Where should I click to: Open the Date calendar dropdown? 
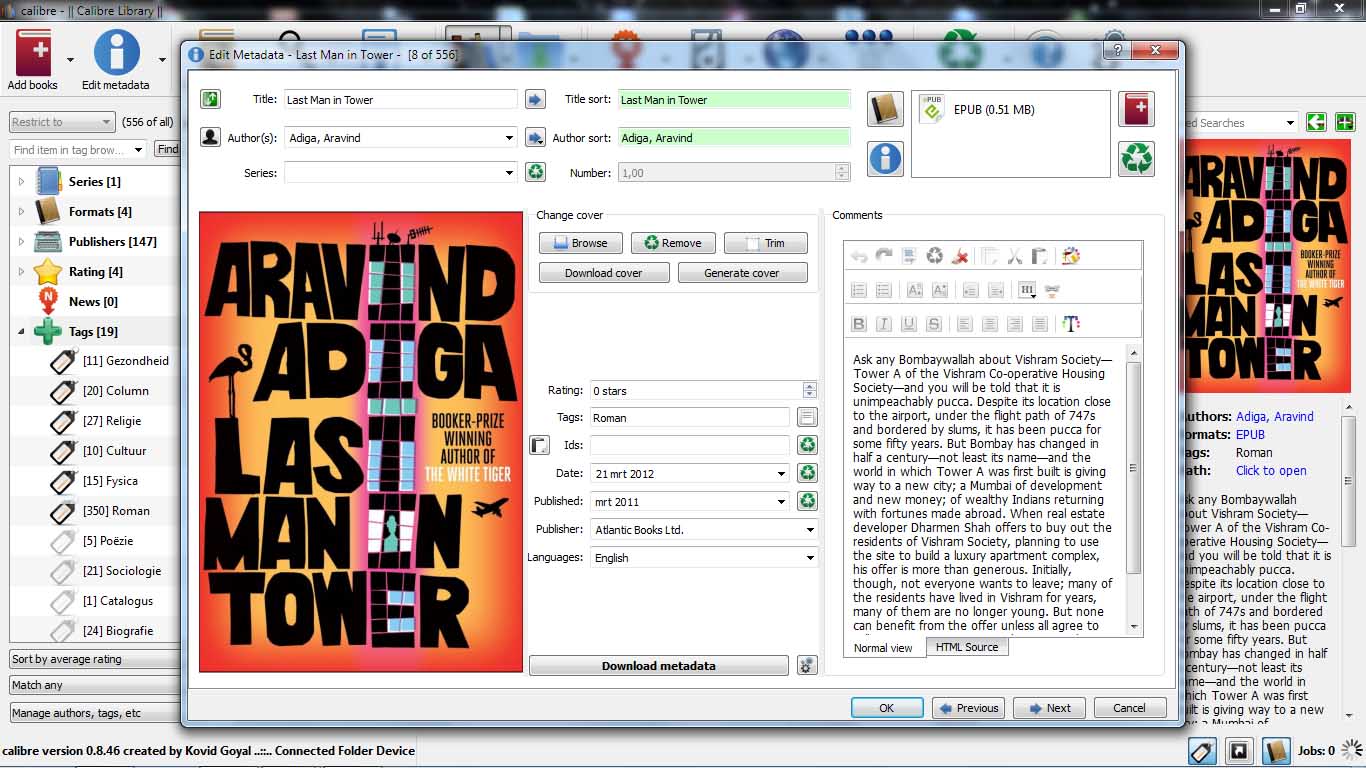[x=782, y=474]
